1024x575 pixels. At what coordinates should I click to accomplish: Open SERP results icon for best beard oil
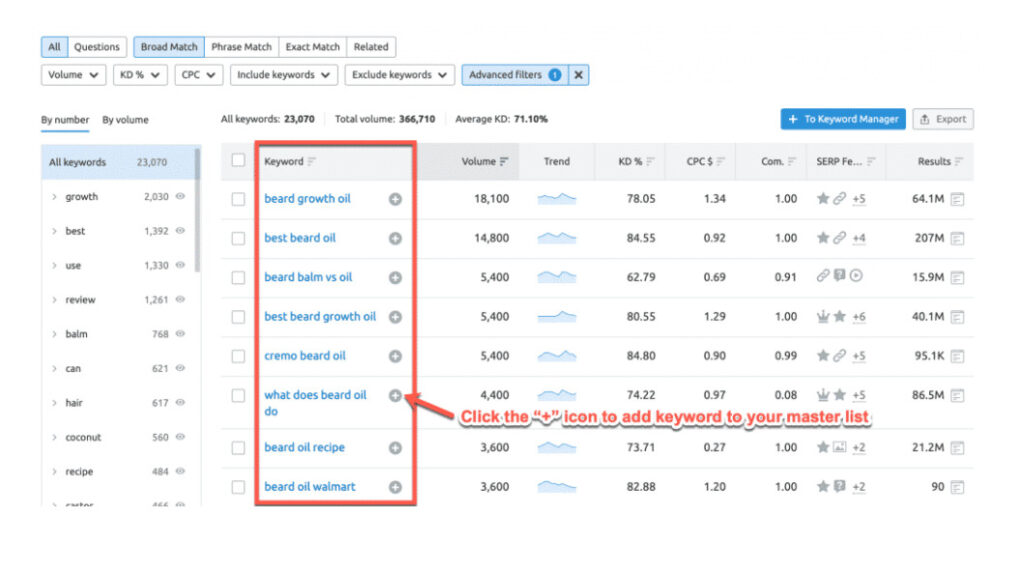click(x=957, y=238)
